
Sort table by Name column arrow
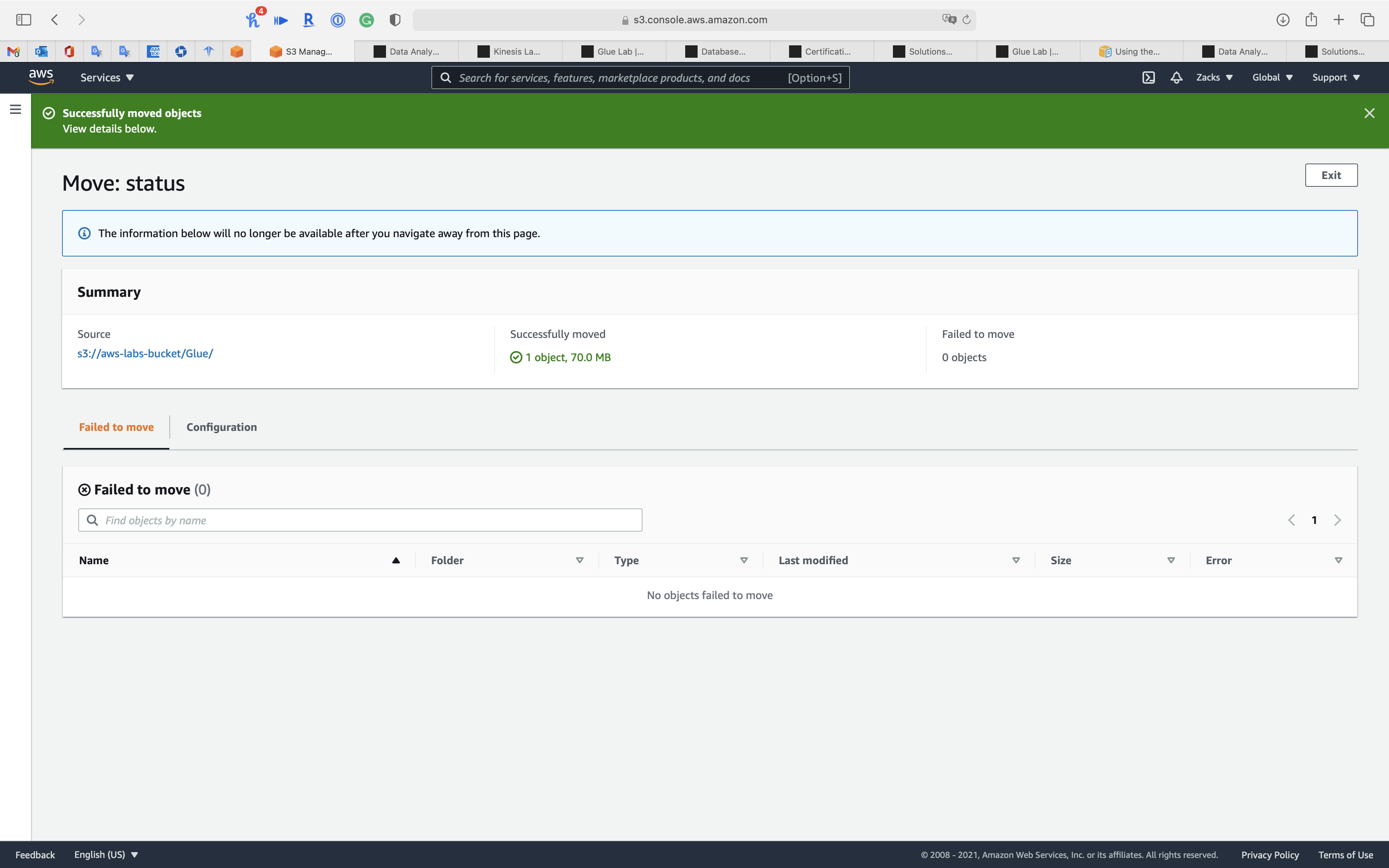click(x=395, y=560)
